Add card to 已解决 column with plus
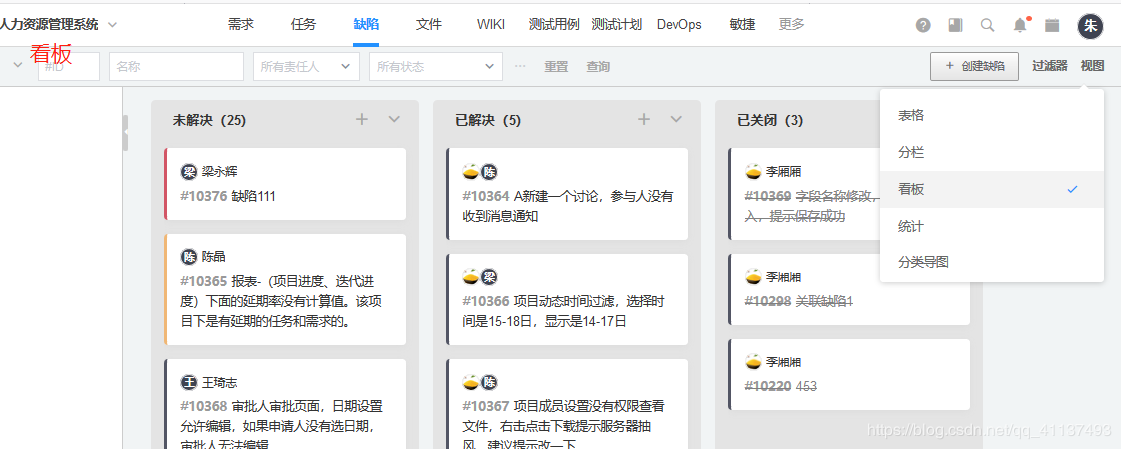 click(x=643, y=119)
